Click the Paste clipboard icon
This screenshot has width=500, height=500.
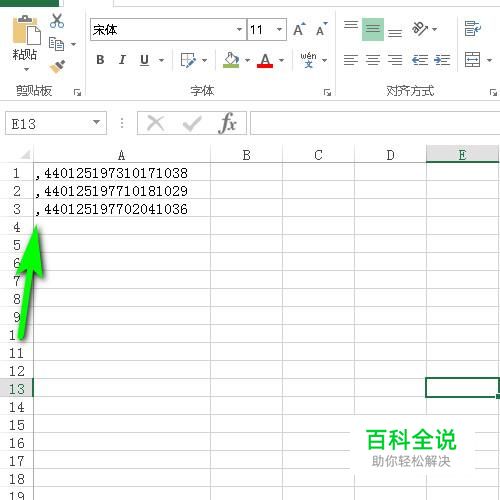pos(26,30)
